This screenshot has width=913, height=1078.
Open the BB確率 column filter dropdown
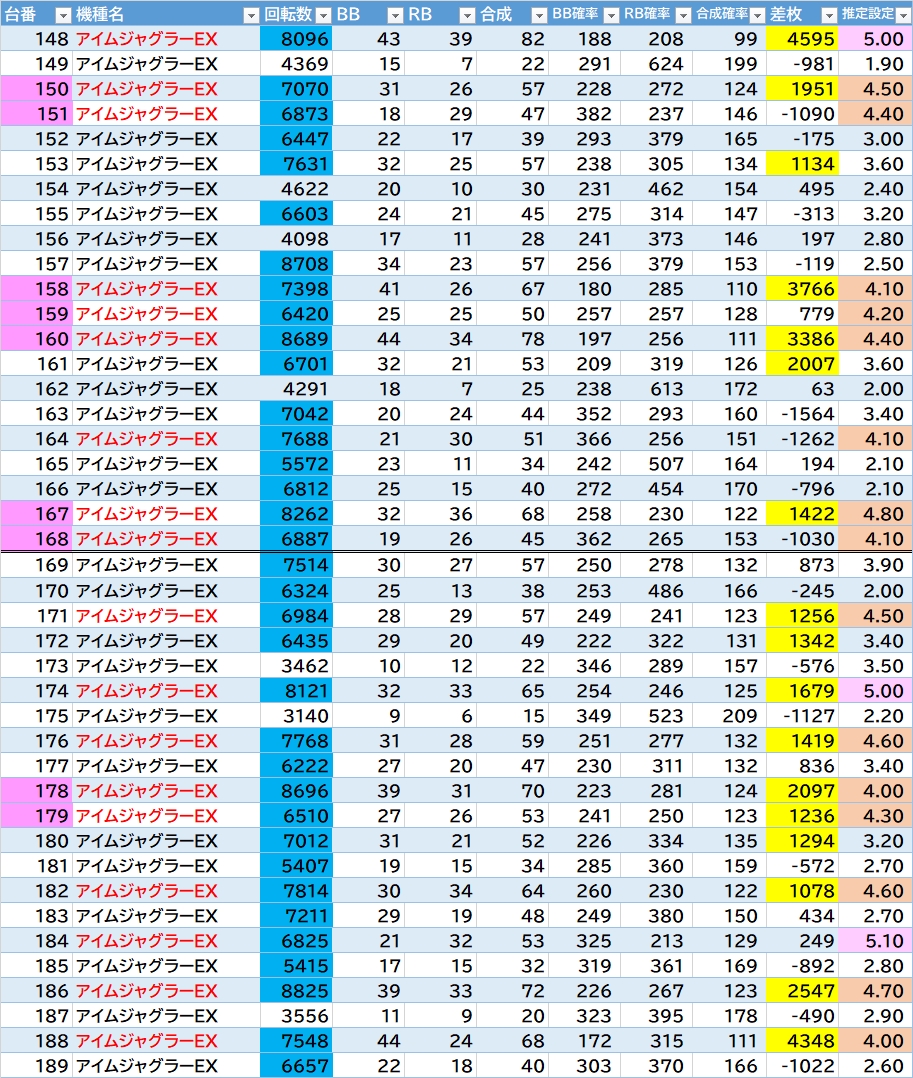[610, 15]
